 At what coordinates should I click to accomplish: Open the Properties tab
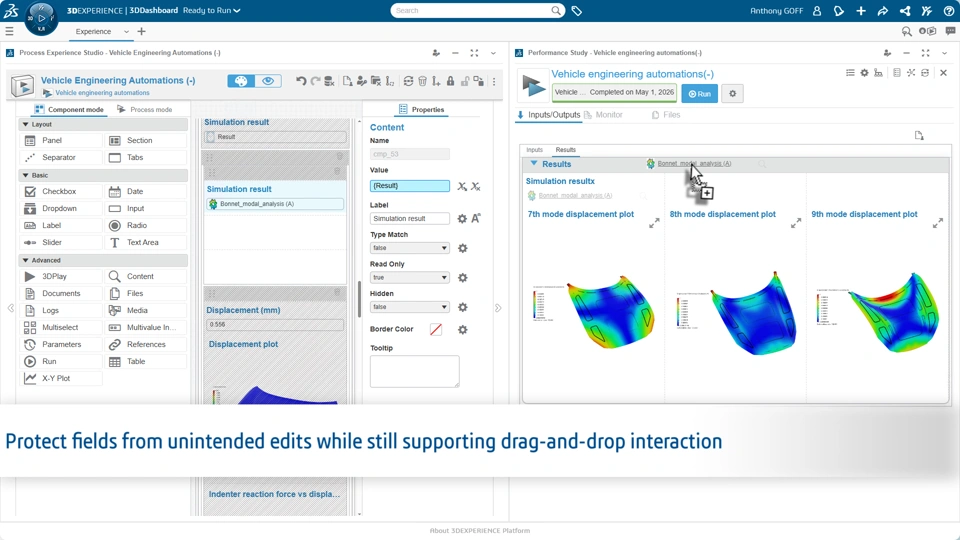pos(421,110)
